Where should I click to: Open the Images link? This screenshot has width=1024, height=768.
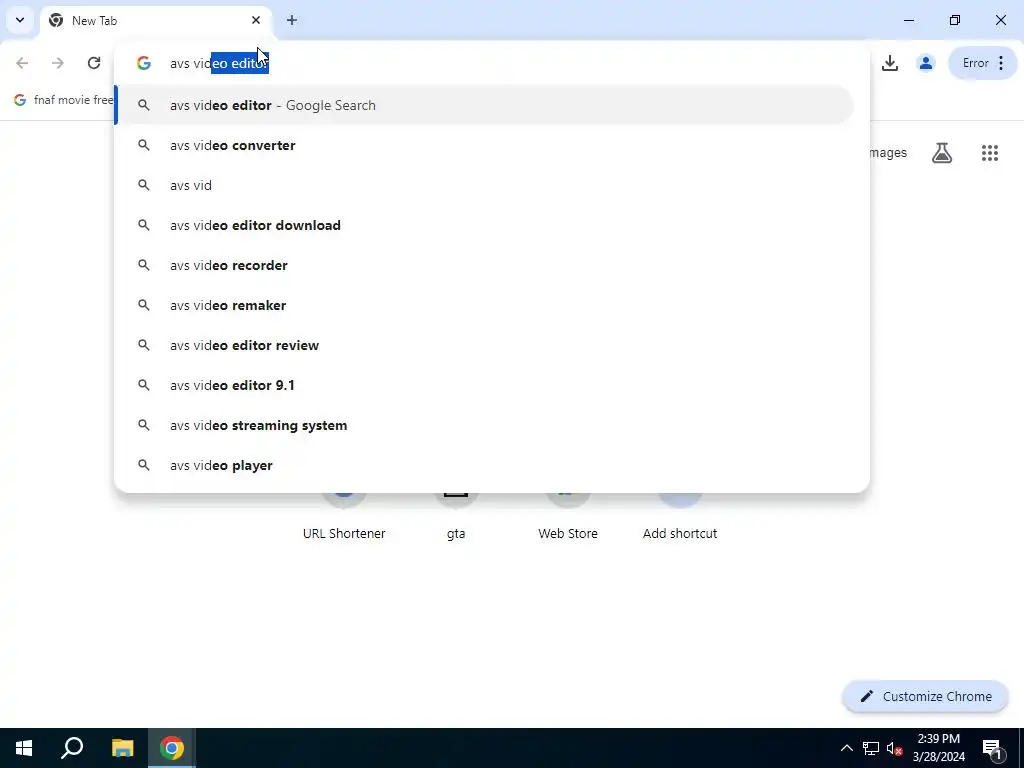pyautogui.click(x=888, y=153)
